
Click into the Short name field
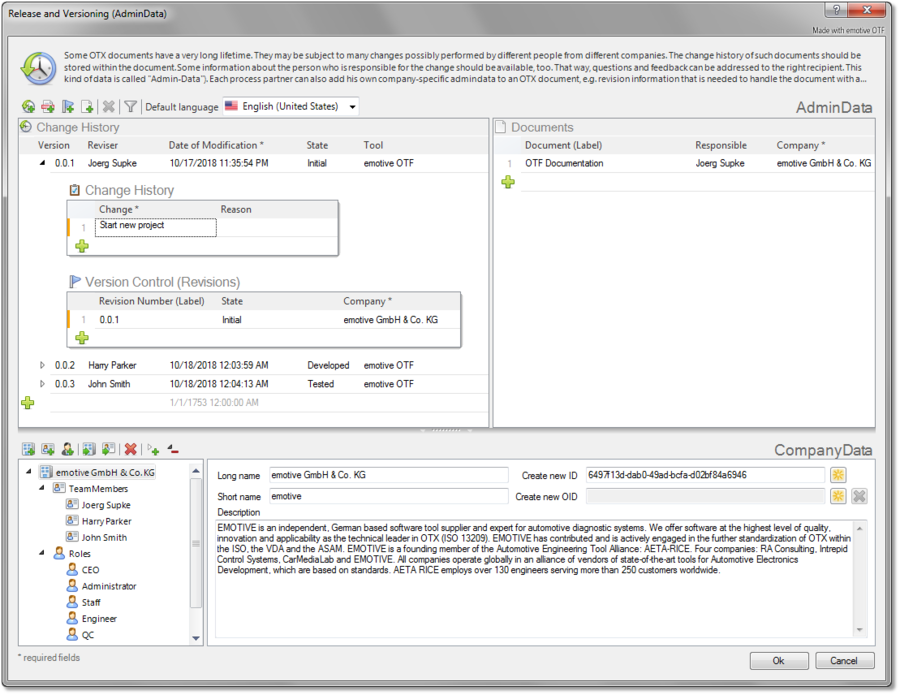[x=388, y=496]
